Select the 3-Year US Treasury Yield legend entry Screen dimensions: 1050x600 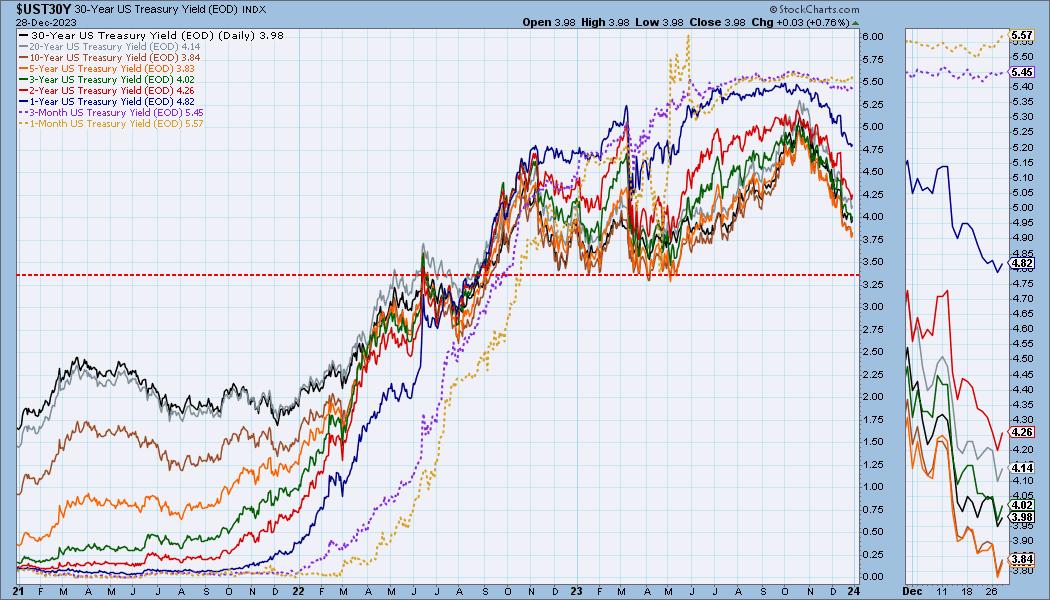tap(108, 79)
